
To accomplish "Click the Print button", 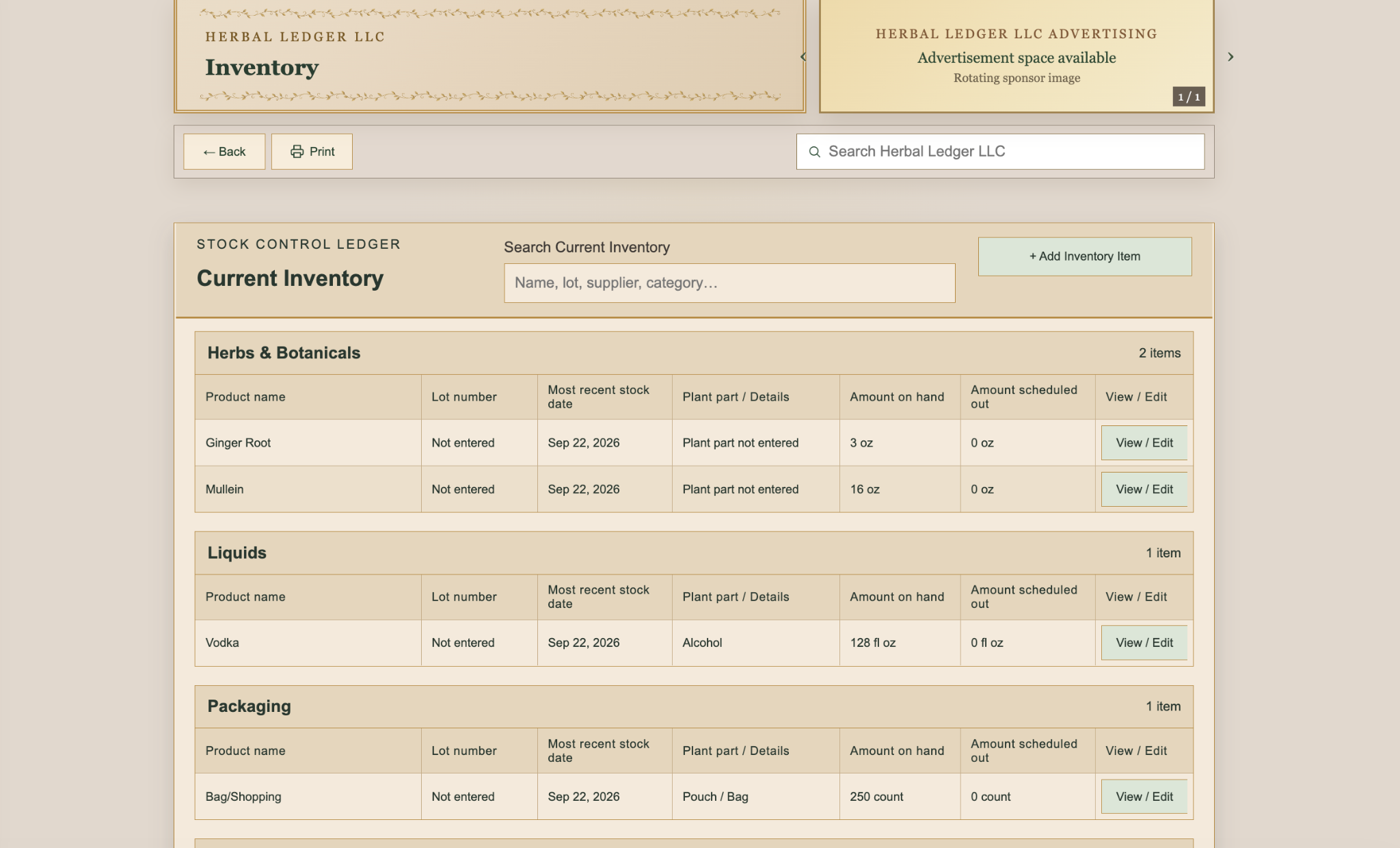I will coord(312,151).
